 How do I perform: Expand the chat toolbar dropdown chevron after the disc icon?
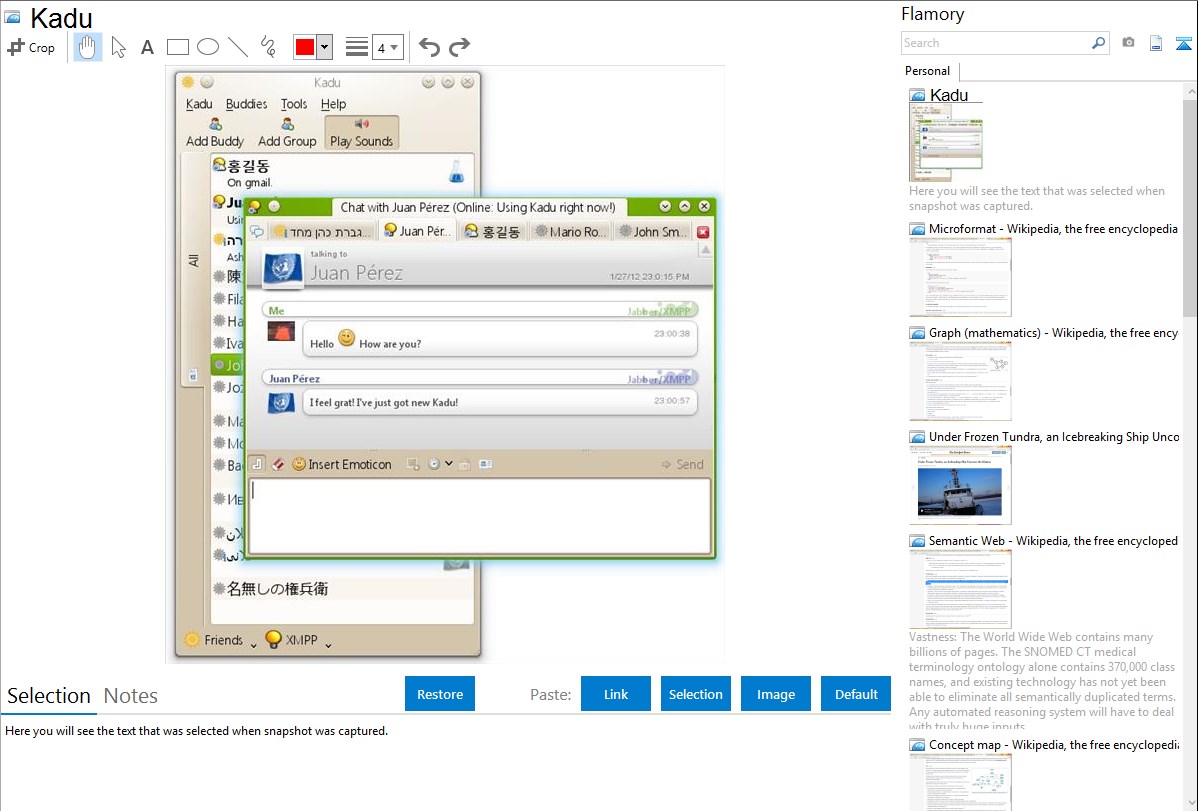[x=449, y=463]
